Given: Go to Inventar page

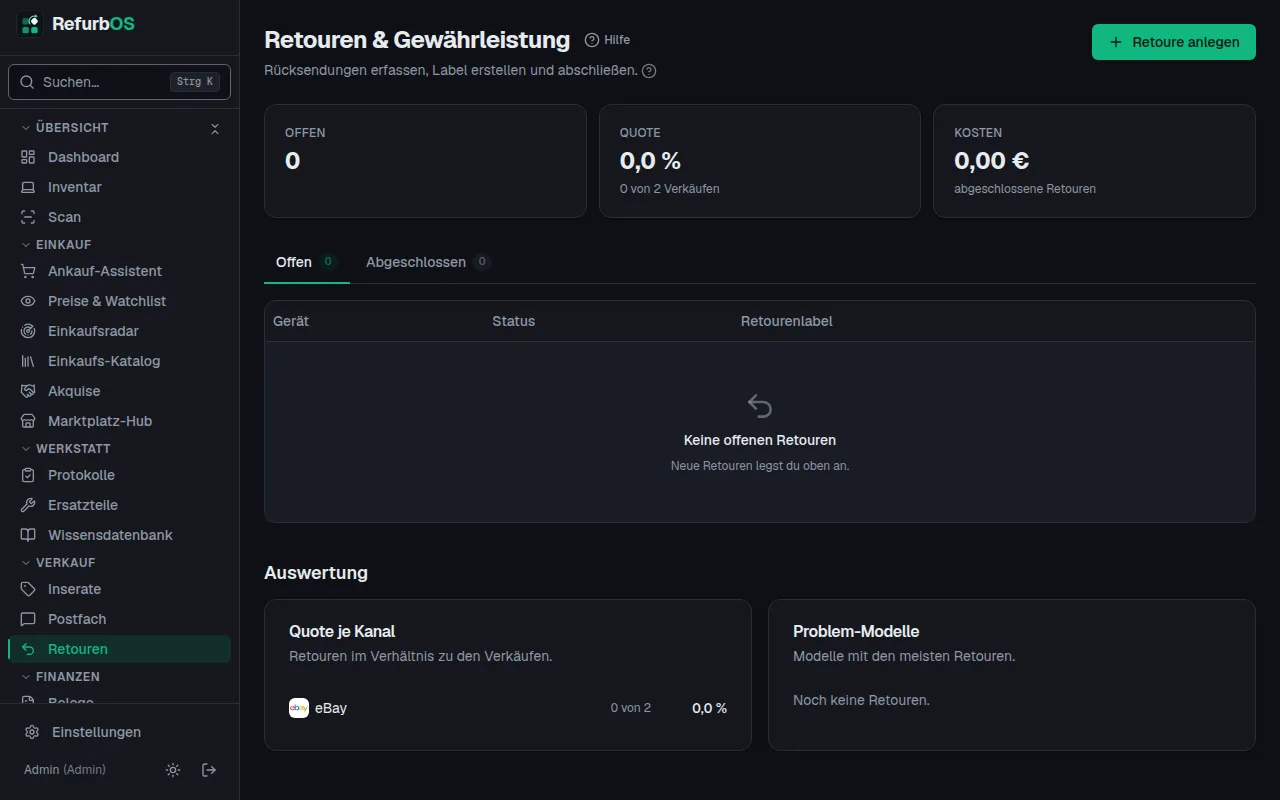Looking at the screenshot, I should (x=119, y=187).
